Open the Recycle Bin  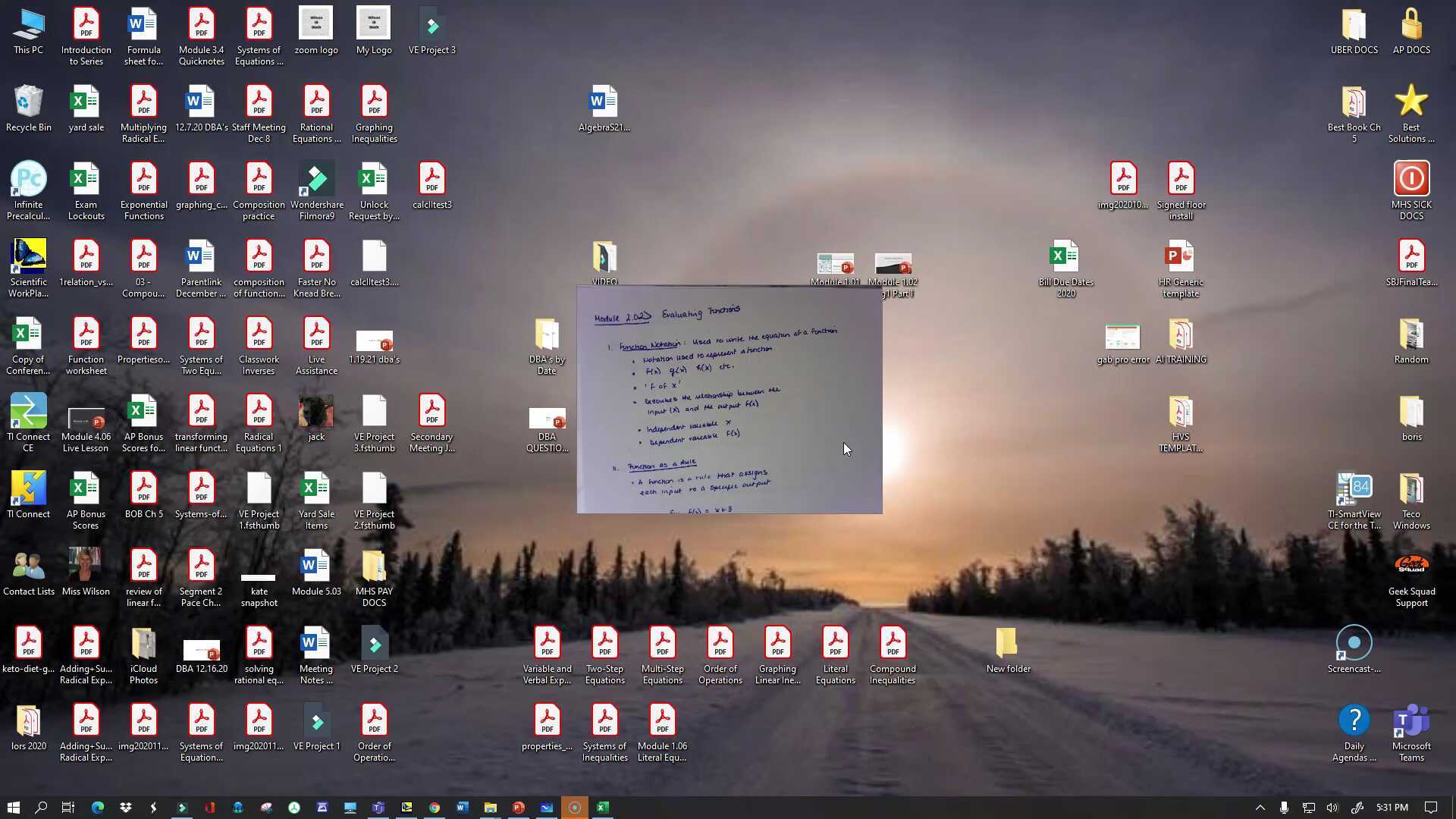[28, 103]
